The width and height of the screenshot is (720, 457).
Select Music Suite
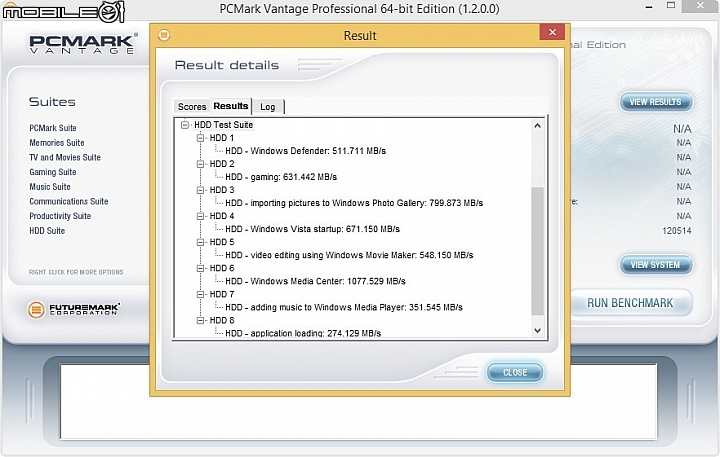coord(50,187)
